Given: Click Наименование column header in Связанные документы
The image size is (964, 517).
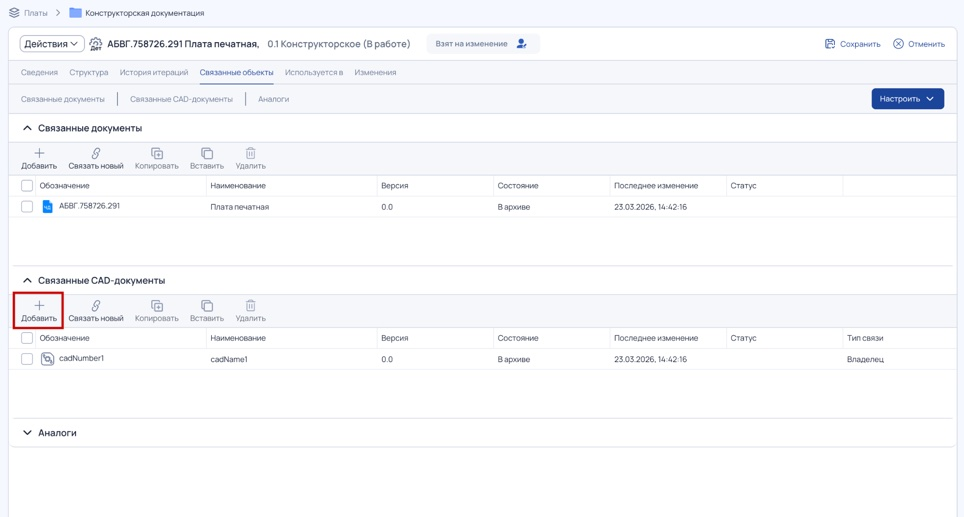Looking at the screenshot, I should pos(238,186).
